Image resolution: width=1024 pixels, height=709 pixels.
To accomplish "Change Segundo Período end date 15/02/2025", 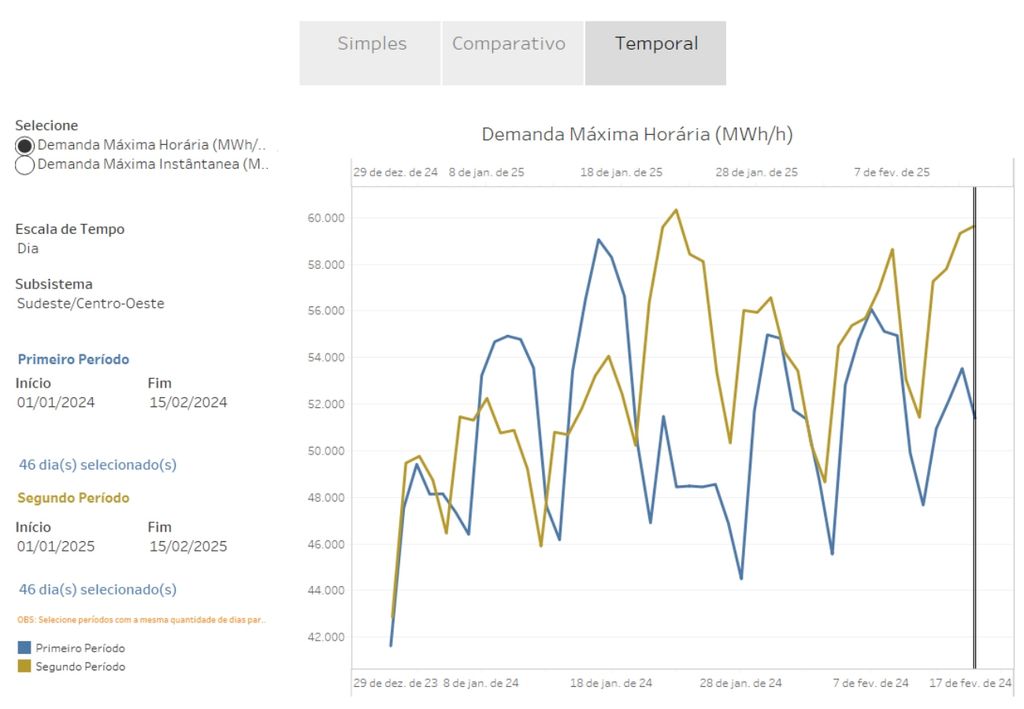I will point(188,547).
